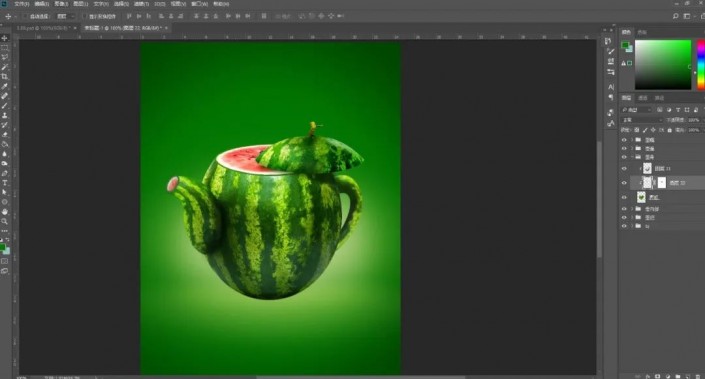Open the layer opacity percentage dropdown
The height and width of the screenshot is (379, 705).
(x=695, y=120)
